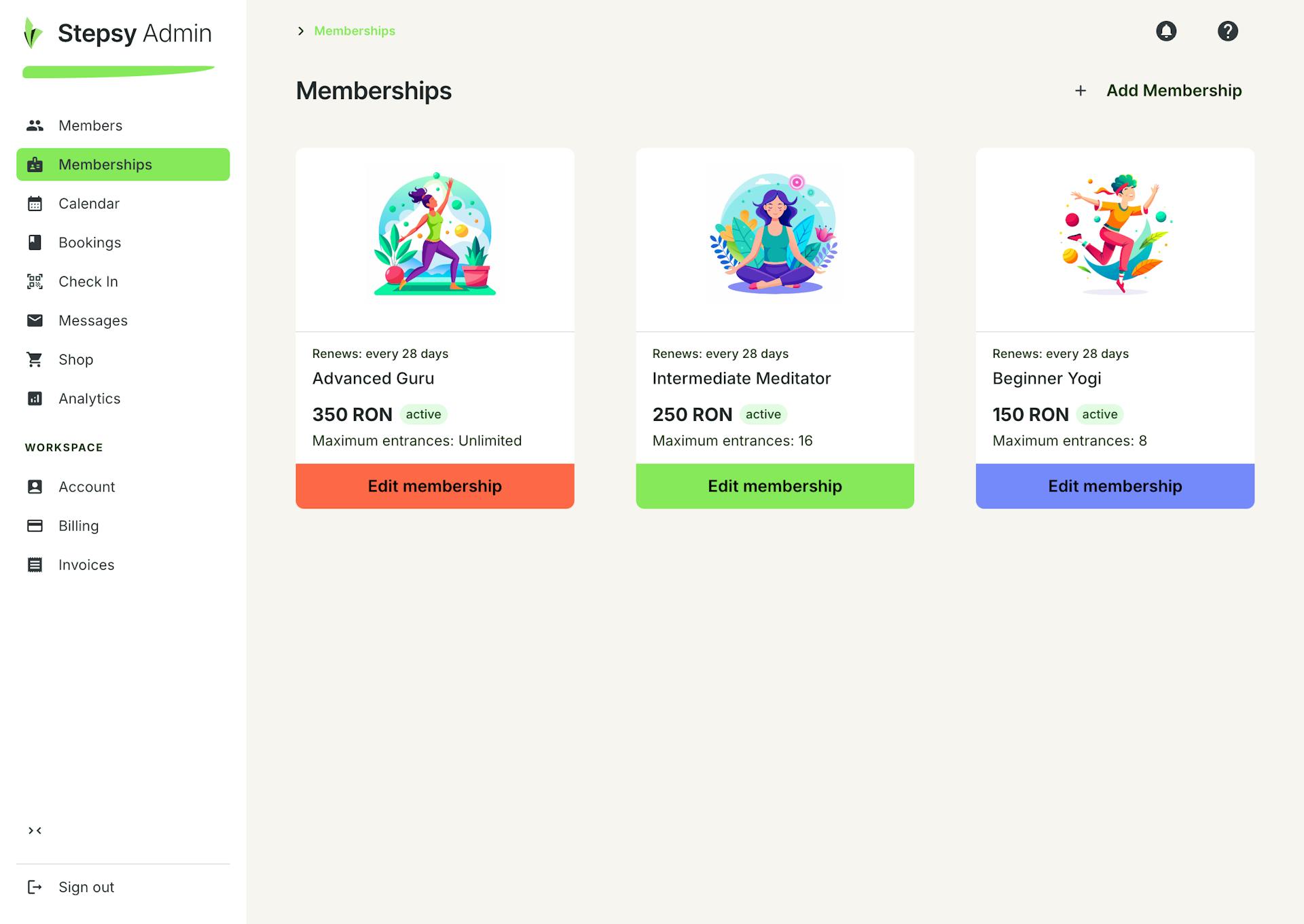1304x924 pixels.
Task: Click the Billing card icon
Action: [x=35, y=526]
